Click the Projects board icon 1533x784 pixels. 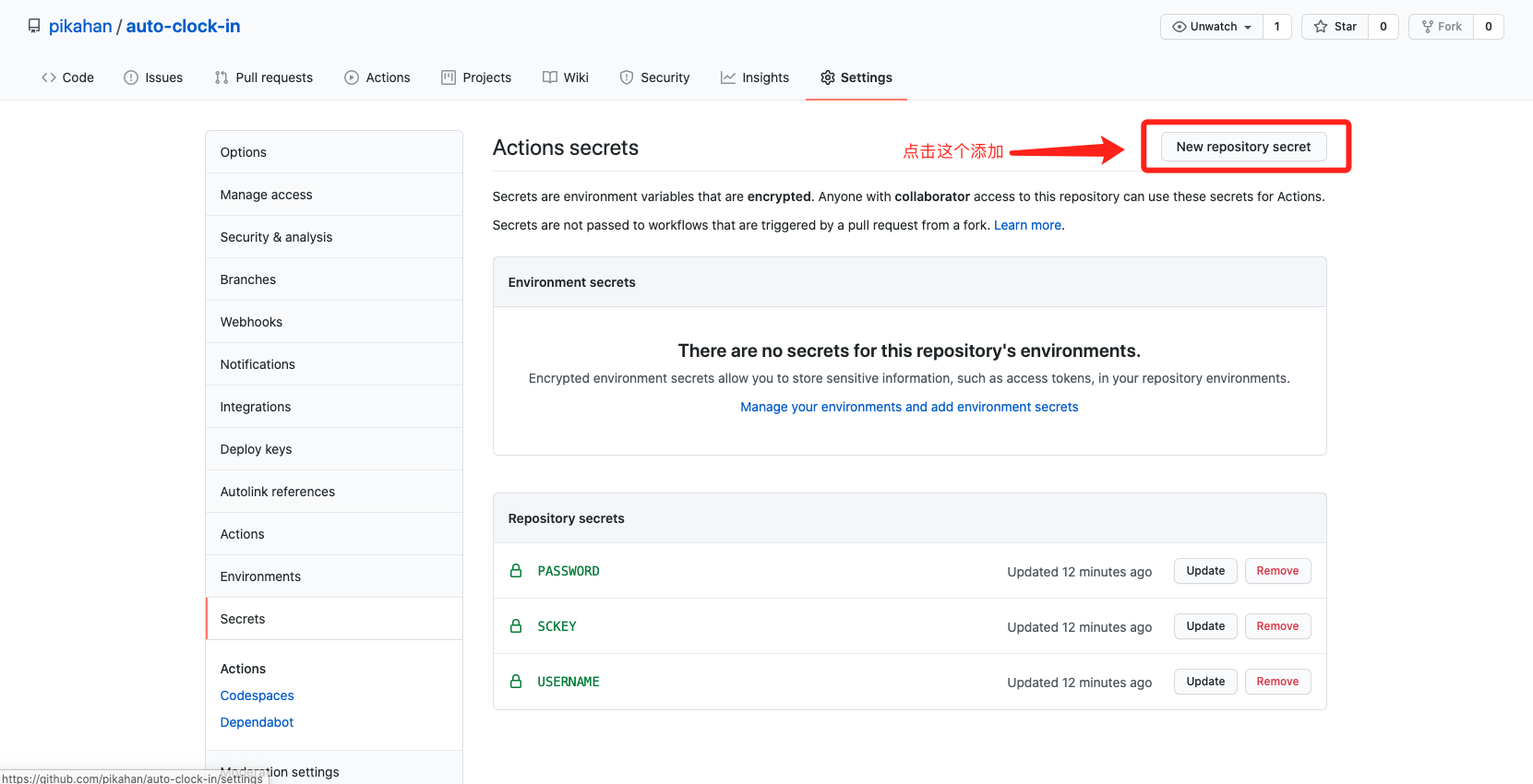[449, 77]
